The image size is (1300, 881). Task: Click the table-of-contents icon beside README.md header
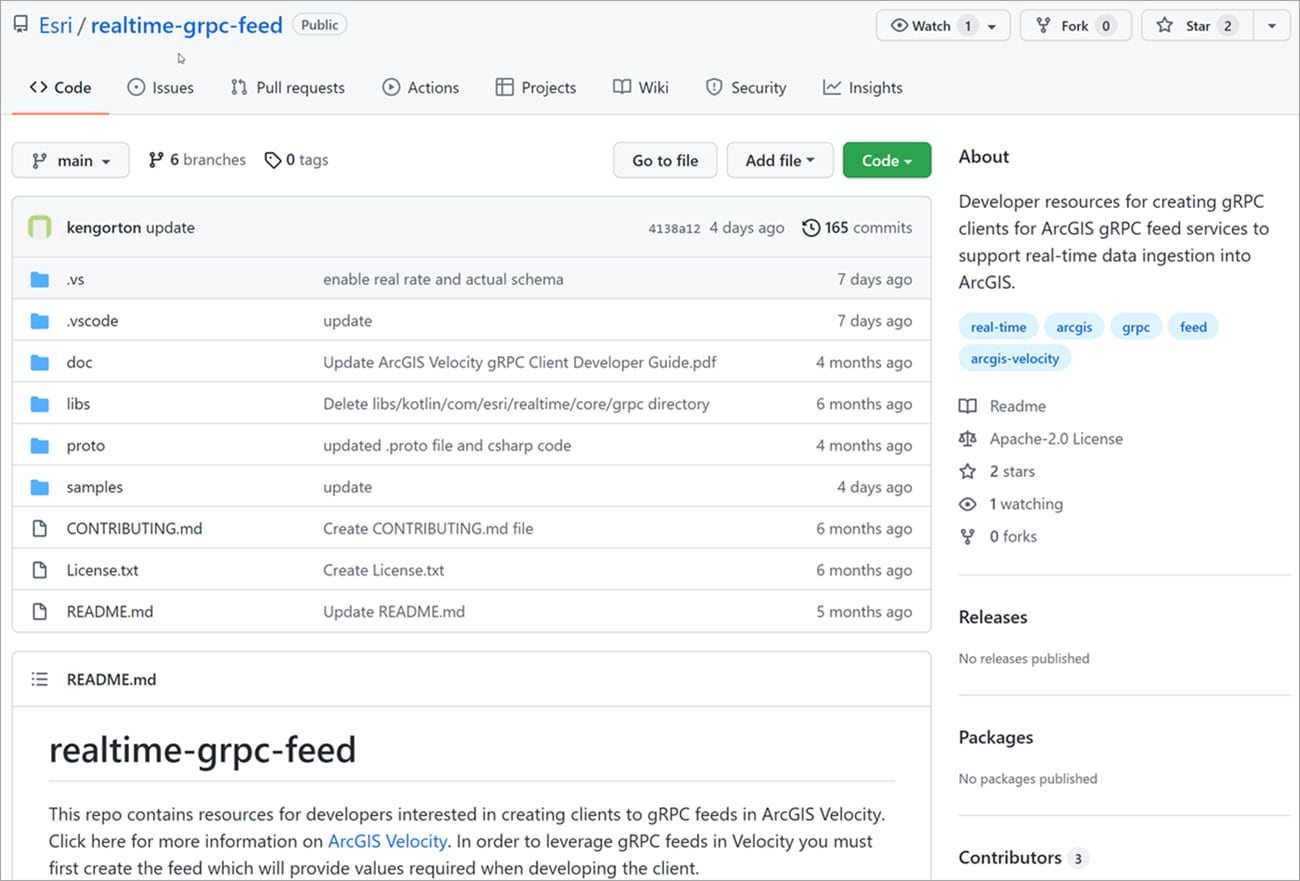(40, 678)
